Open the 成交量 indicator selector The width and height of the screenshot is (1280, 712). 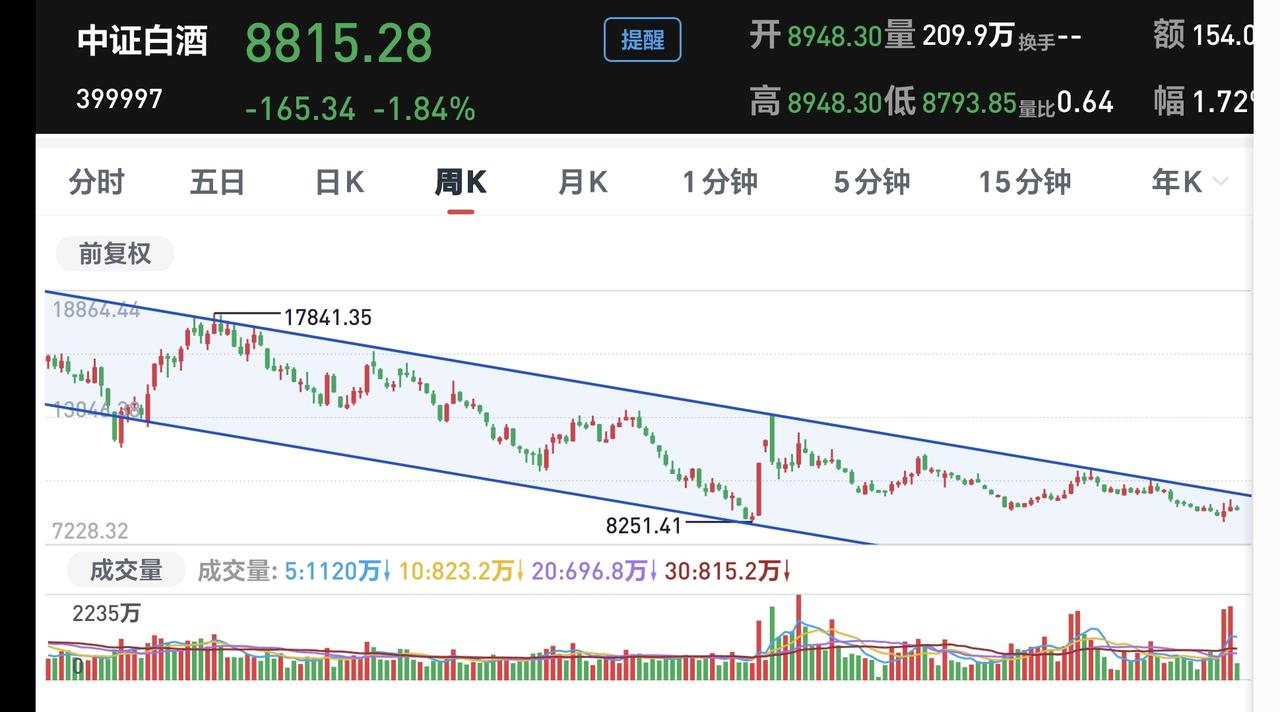126,571
